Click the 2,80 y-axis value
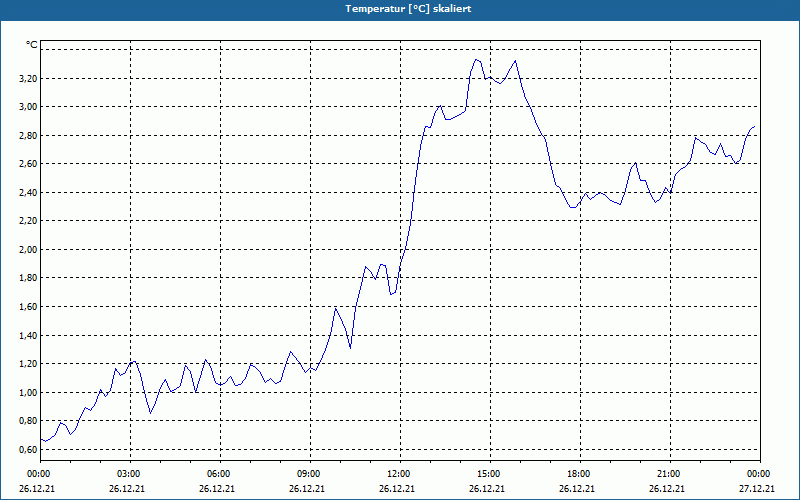The width and height of the screenshot is (800, 500). click(29, 136)
